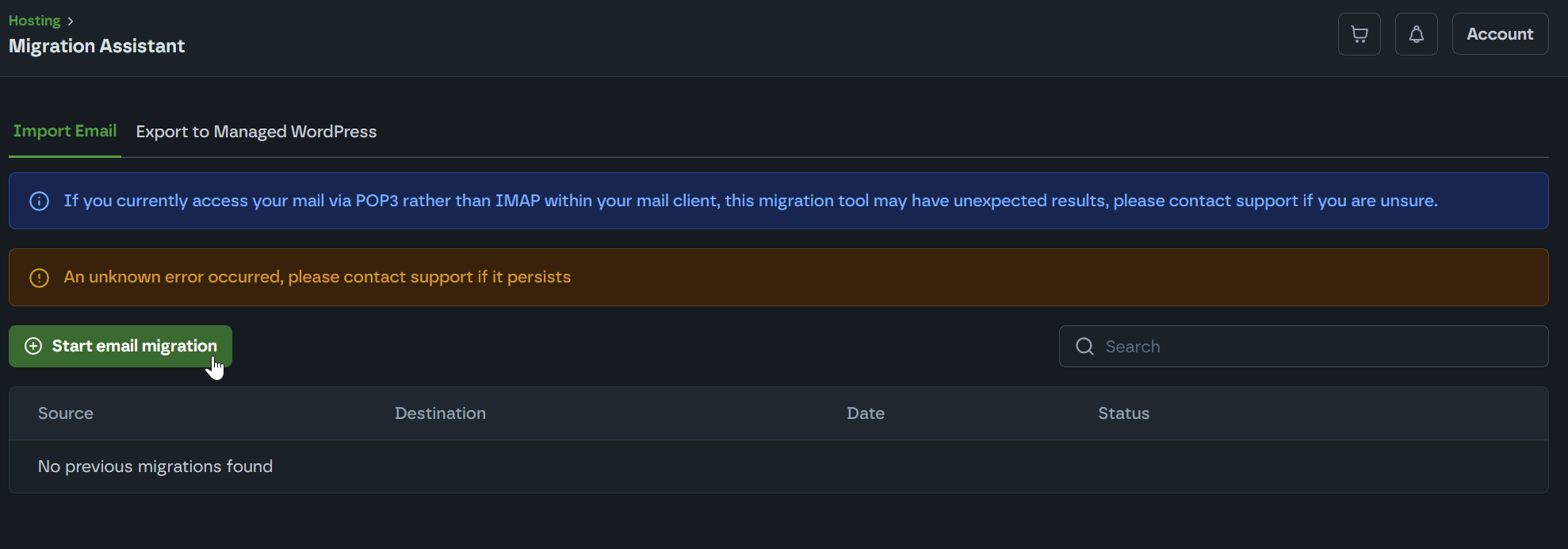This screenshot has height=549, width=1568.
Task: Switch to Export to Managed WordPress tab
Action: click(x=256, y=132)
